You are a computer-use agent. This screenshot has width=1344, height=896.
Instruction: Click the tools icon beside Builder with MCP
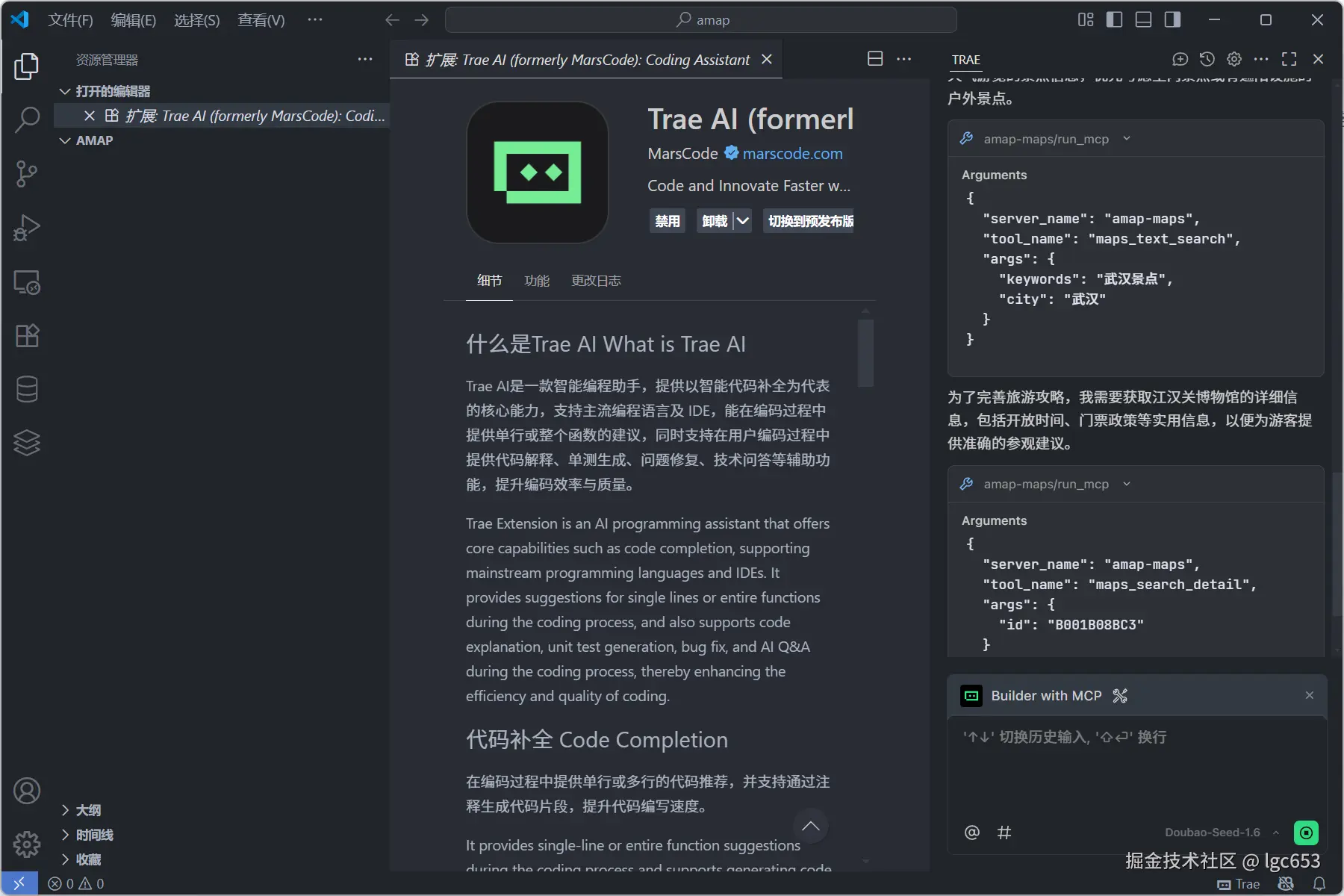[x=1120, y=696]
